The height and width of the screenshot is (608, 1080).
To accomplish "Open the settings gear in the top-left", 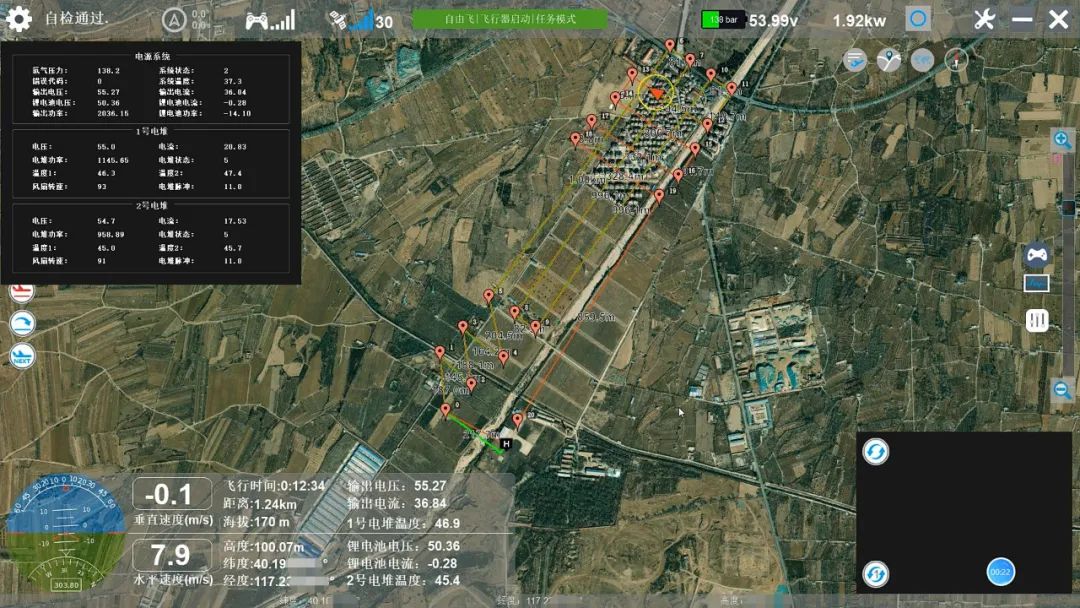I will coord(19,19).
